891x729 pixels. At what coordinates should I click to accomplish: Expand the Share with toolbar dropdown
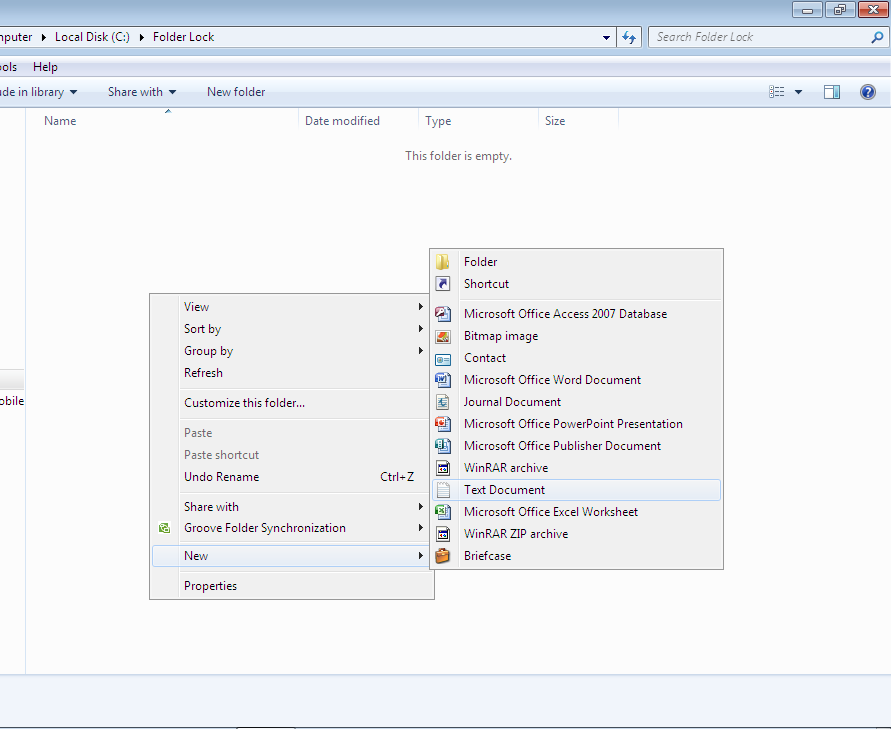click(172, 92)
